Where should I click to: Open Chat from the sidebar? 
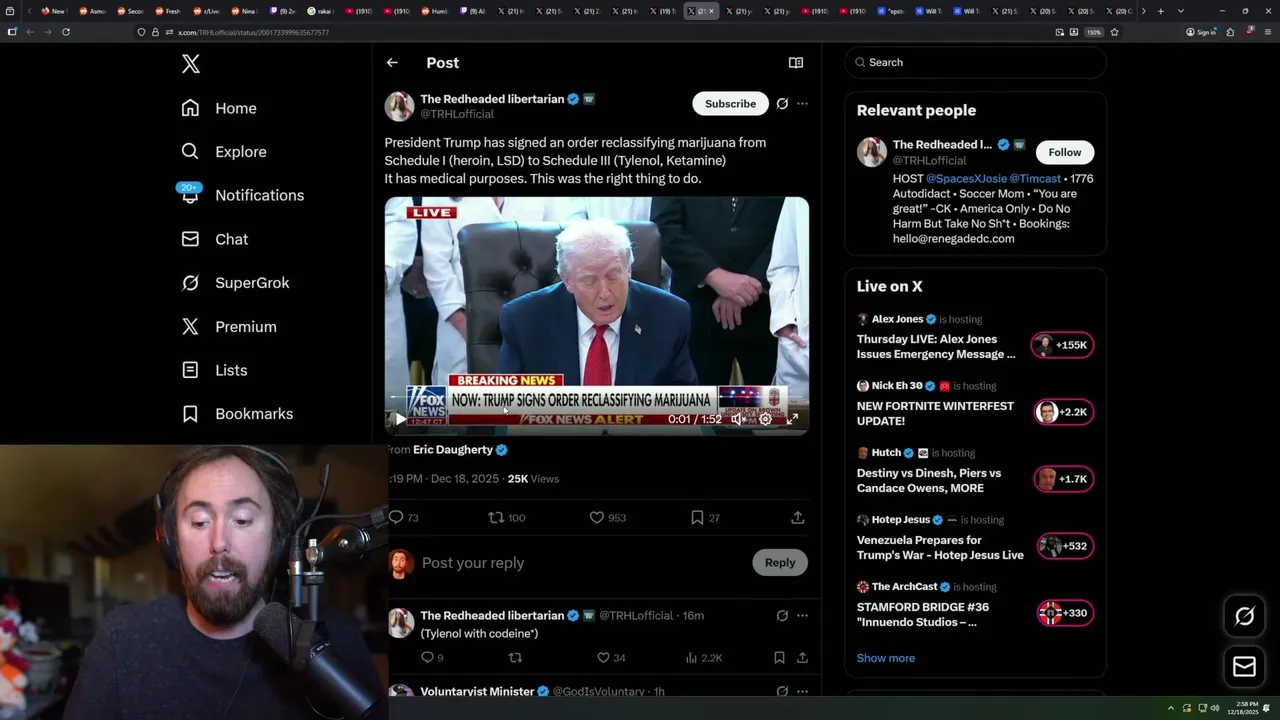click(215, 239)
